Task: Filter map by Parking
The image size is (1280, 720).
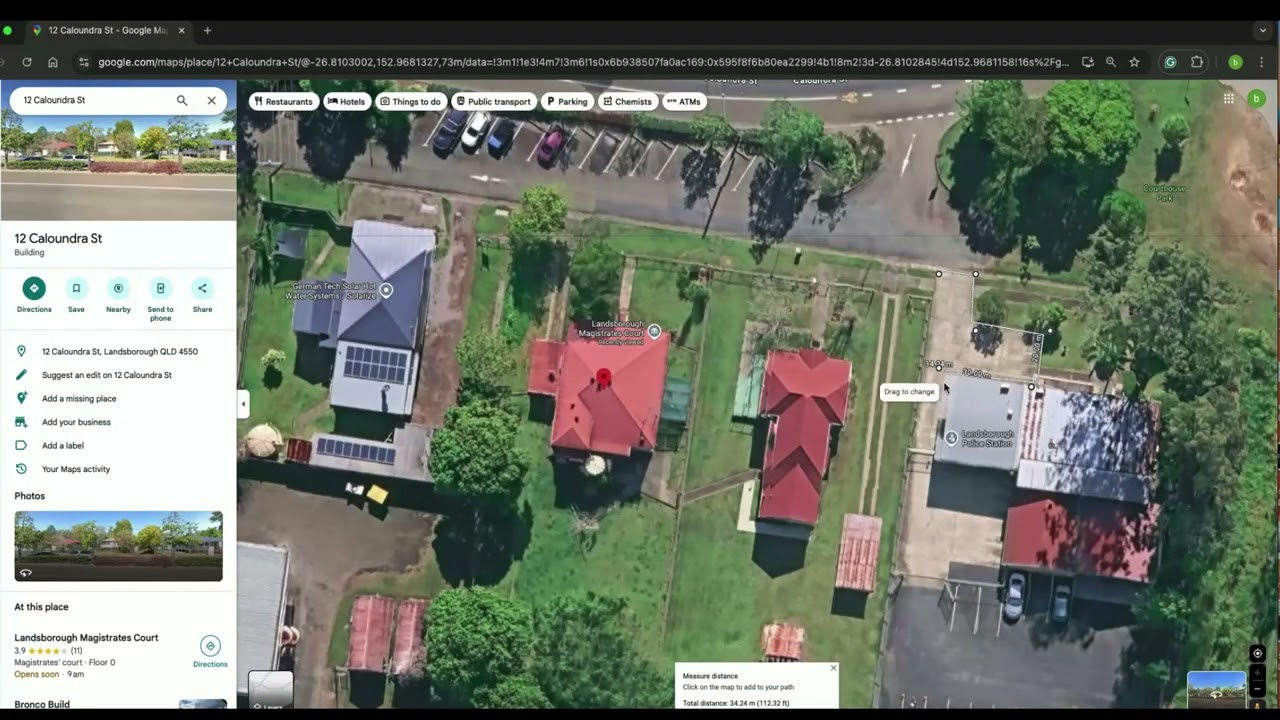Action: [x=566, y=101]
